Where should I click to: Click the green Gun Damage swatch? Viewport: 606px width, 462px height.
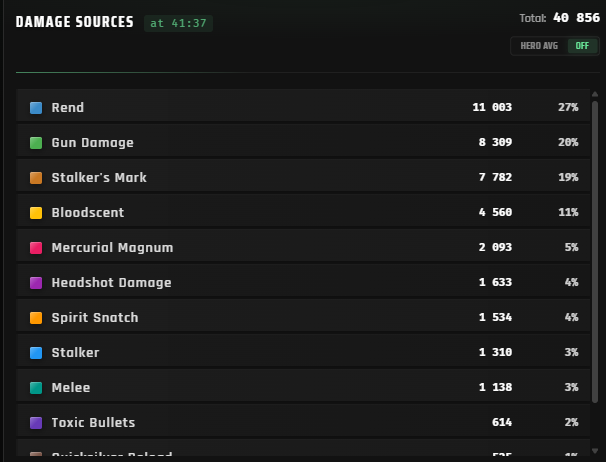pyautogui.click(x=36, y=143)
